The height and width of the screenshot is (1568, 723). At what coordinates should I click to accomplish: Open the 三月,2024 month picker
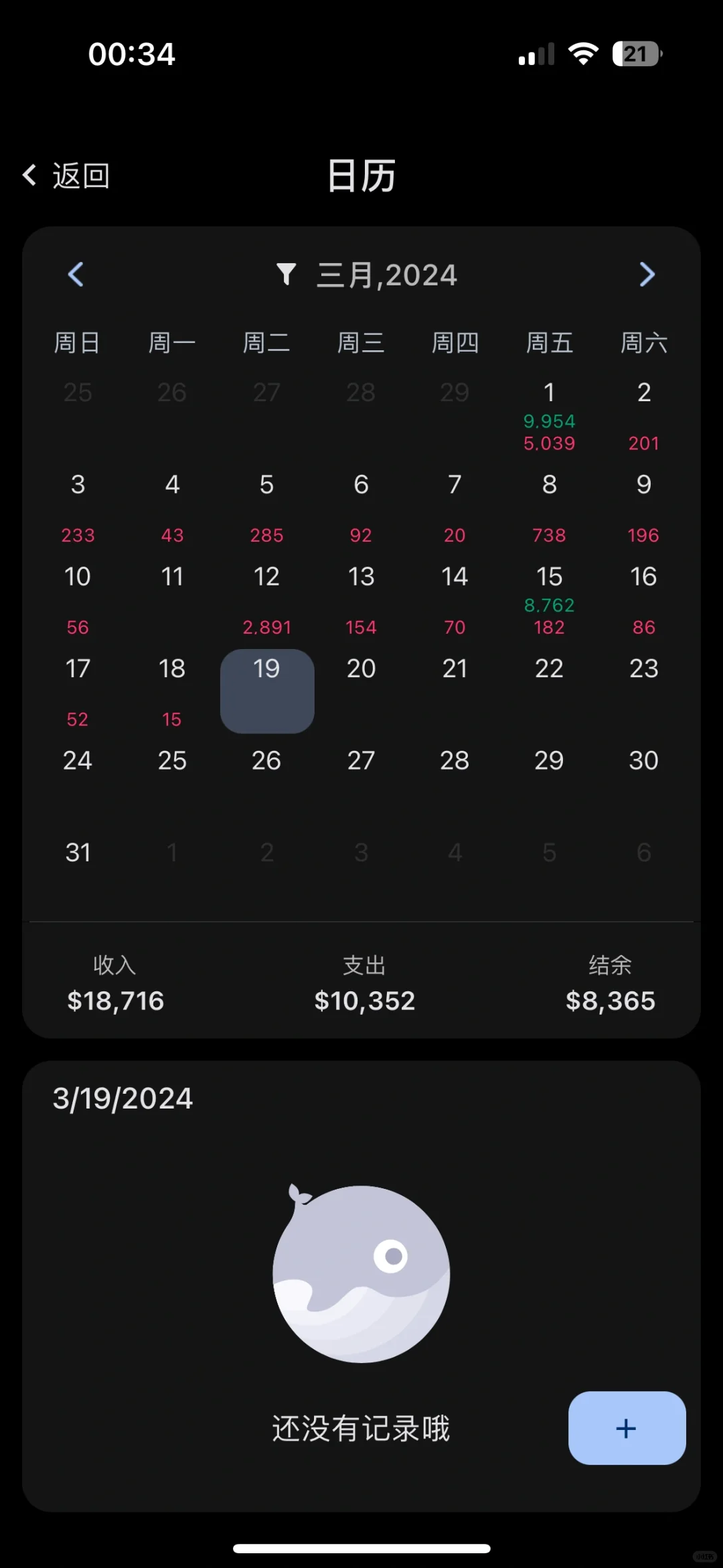387,275
